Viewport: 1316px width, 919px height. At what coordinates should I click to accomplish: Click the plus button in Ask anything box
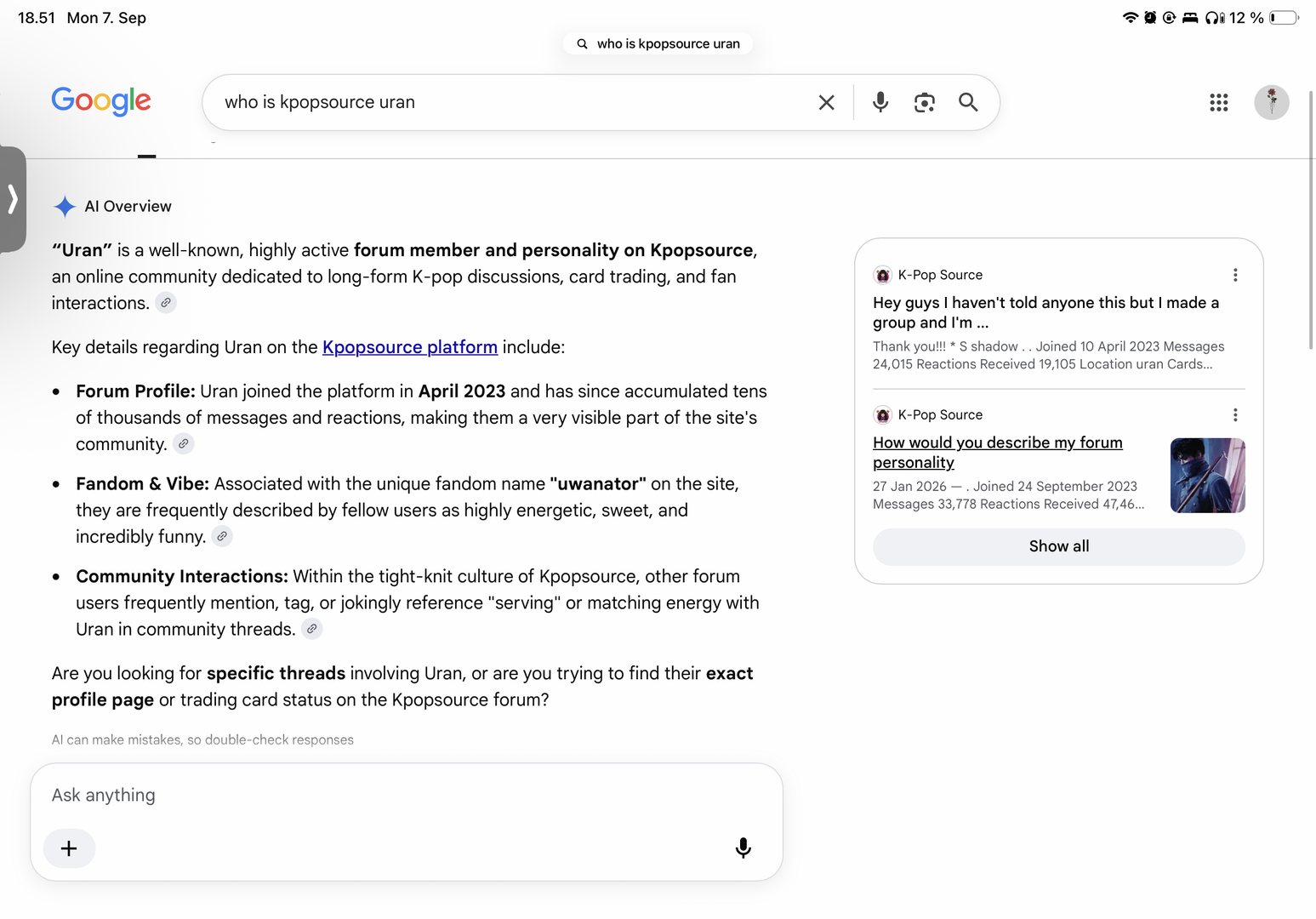[x=69, y=848]
